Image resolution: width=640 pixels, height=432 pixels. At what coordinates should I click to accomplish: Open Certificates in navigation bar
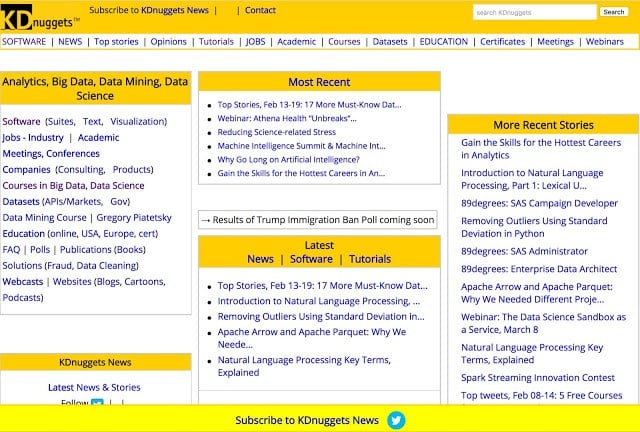click(503, 42)
